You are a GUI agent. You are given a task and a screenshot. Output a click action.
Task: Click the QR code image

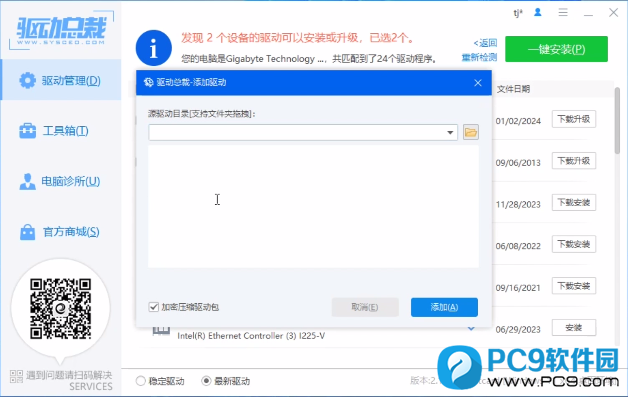[x=60, y=308]
